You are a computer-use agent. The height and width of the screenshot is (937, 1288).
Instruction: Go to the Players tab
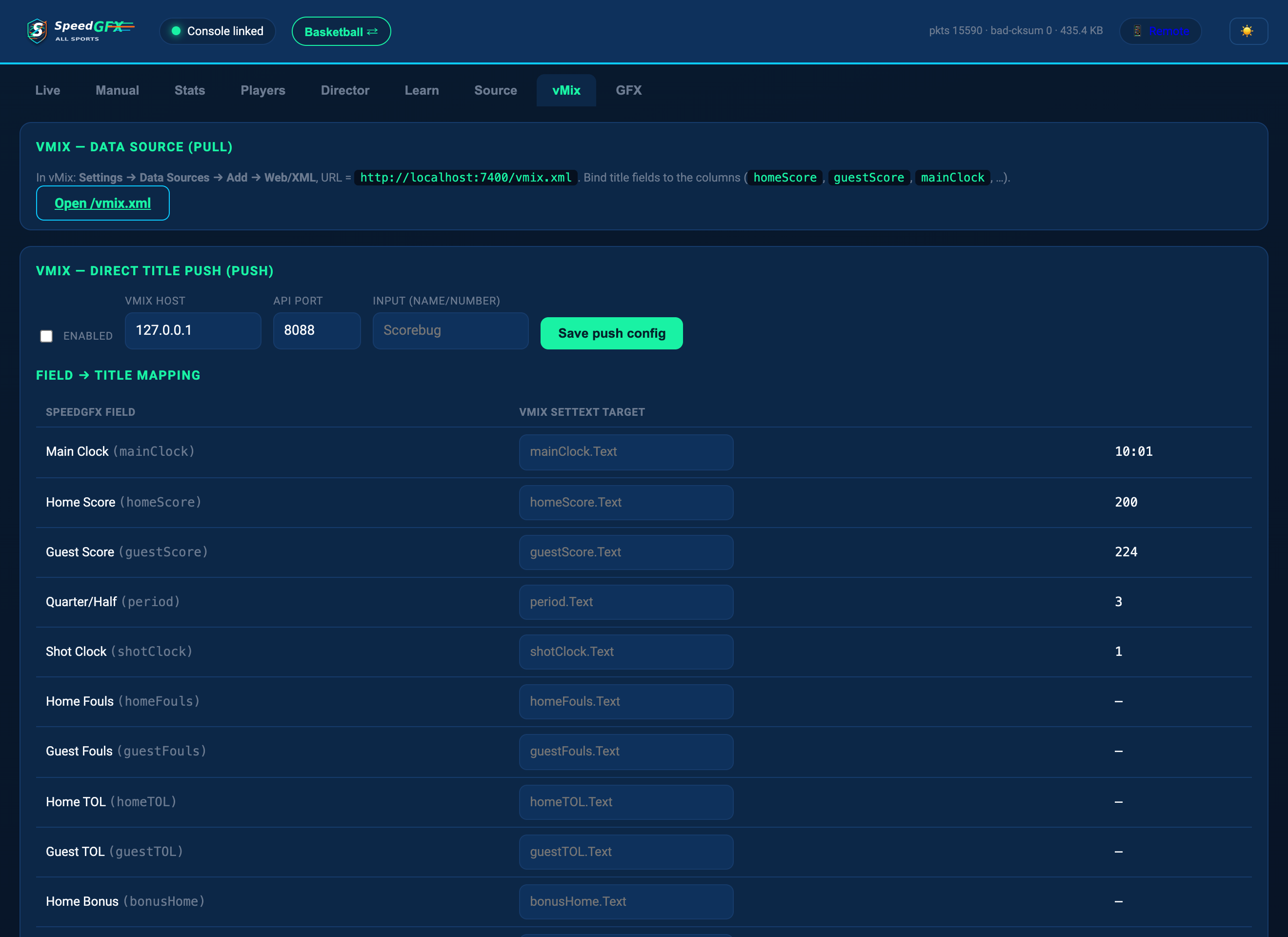pyautogui.click(x=263, y=90)
